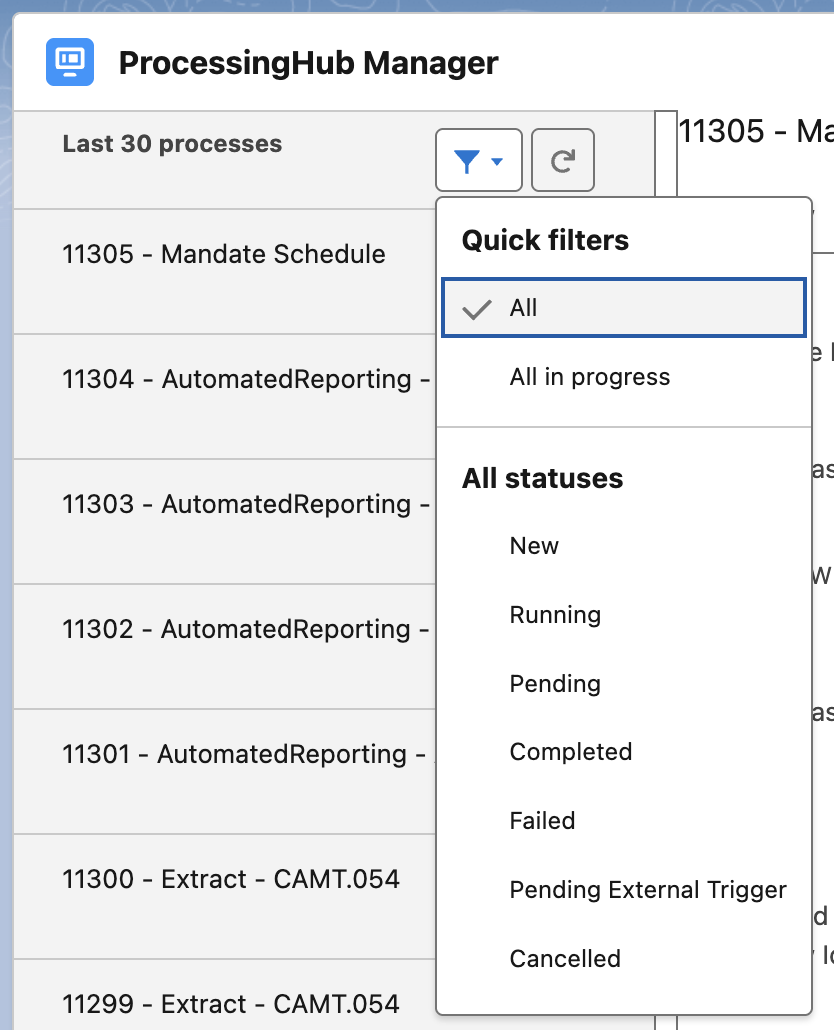Choose Pending External Trigger status

pos(648,889)
